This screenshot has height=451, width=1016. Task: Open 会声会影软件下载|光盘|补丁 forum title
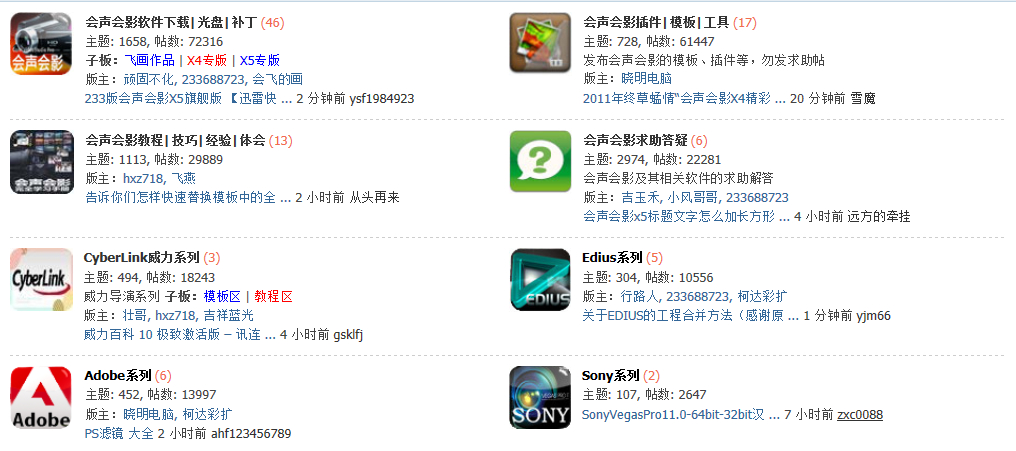pyautogui.click(x=171, y=23)
